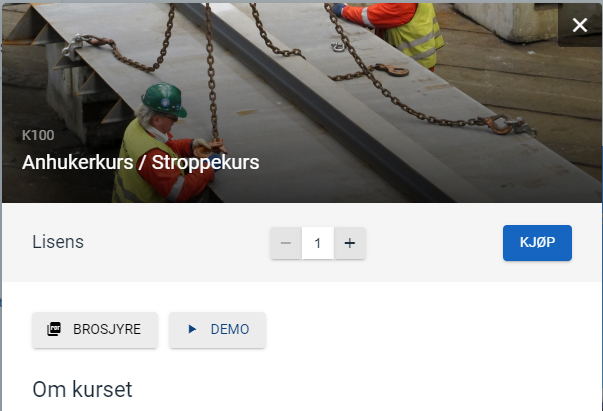Decrease the license quantity with minus
This screenshot has width=603, height=411.
[286, 243]
